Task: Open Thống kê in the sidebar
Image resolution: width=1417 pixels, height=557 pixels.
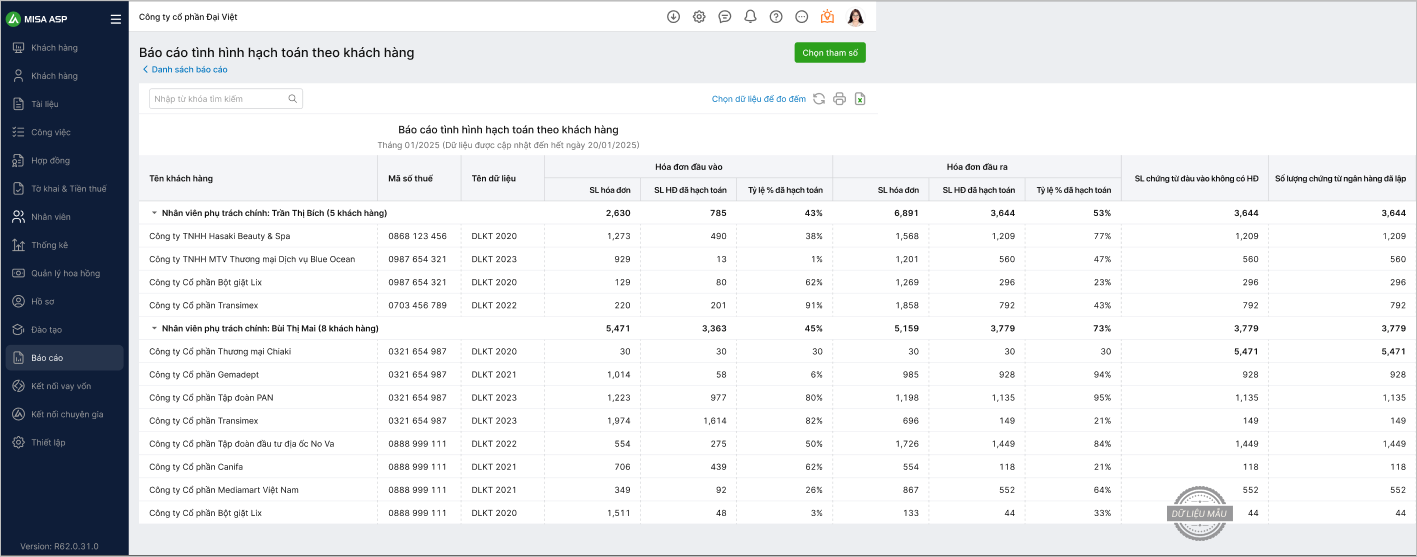Action: (65, 245)
